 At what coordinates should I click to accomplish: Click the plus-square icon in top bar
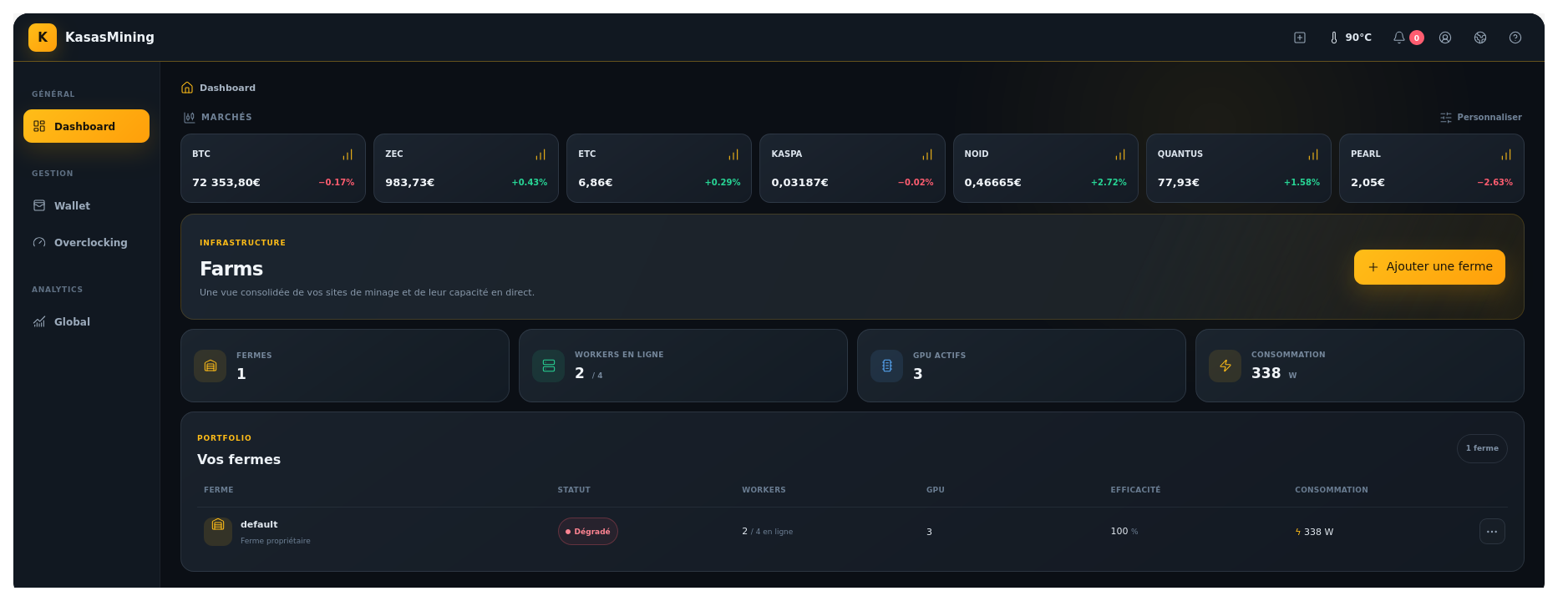(1300, 38)
